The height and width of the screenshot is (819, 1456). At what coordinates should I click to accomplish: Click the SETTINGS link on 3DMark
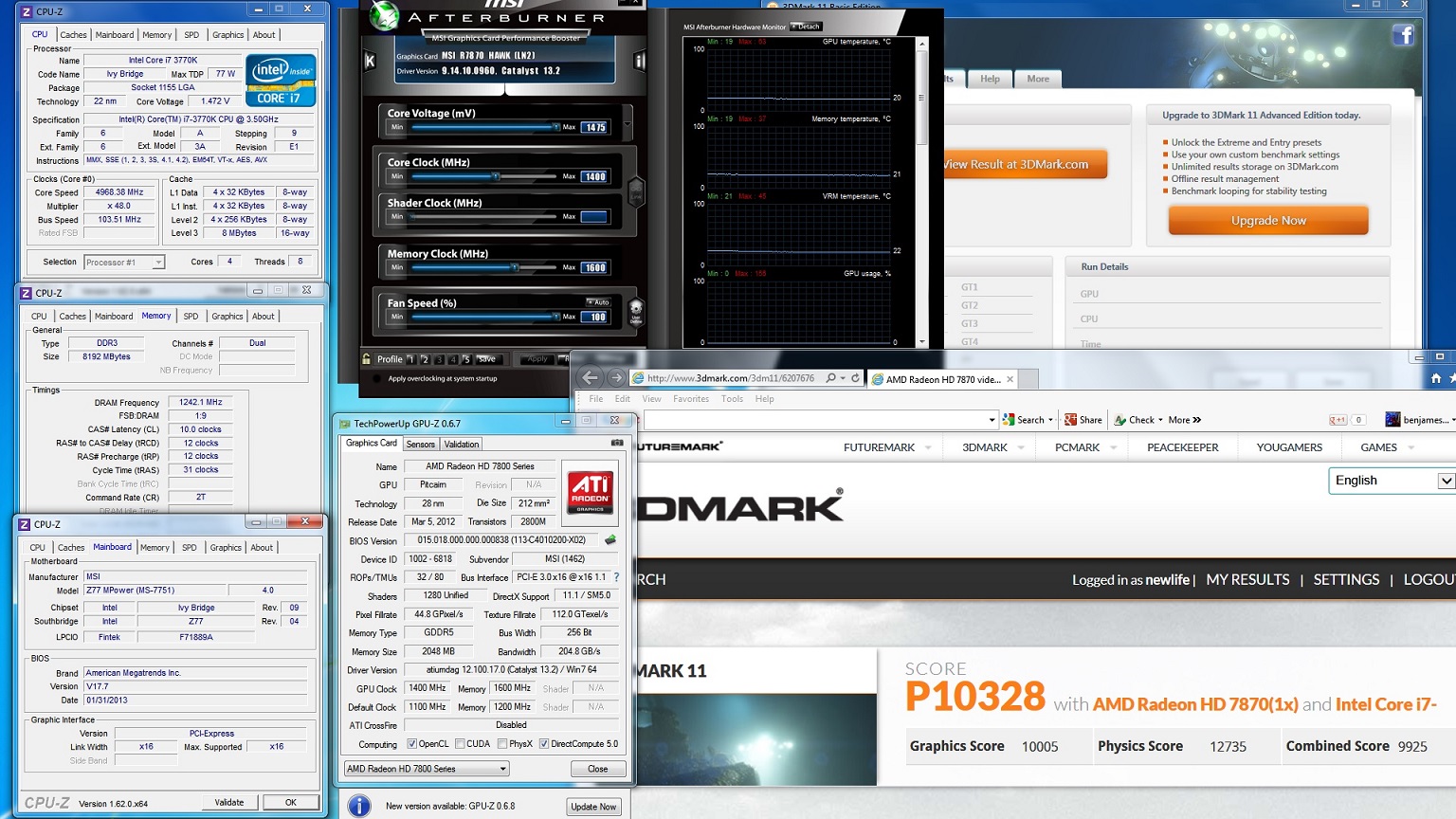pos(1346,579)
